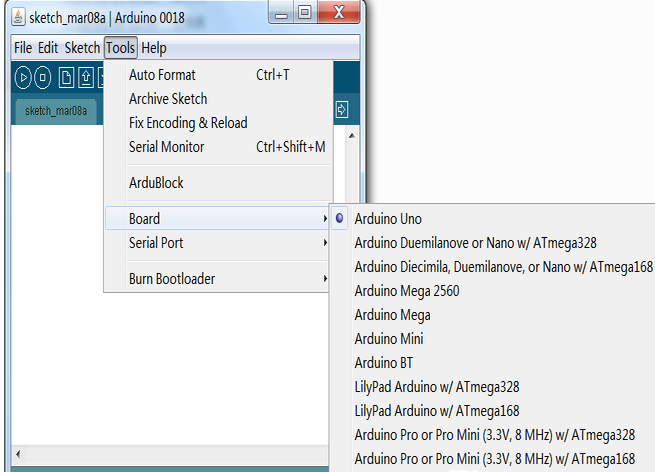Expand the Board submenu
Image resolution: width=655 pixels, height=472 pixels.
217,218
